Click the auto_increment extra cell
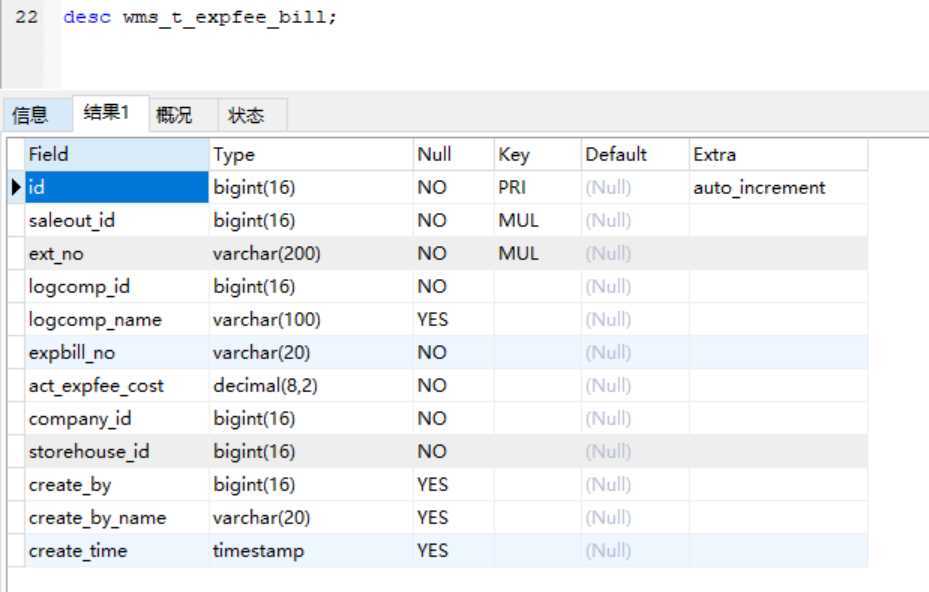 click(x=779, y=187)
